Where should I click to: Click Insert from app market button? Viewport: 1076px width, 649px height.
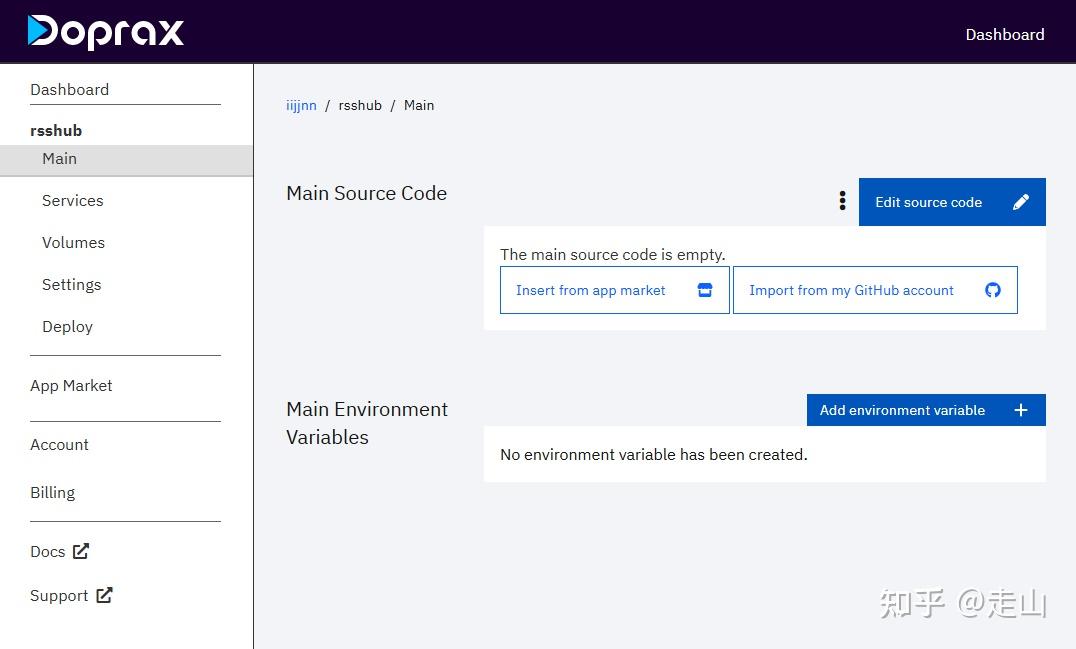click(x=614, y=290)
